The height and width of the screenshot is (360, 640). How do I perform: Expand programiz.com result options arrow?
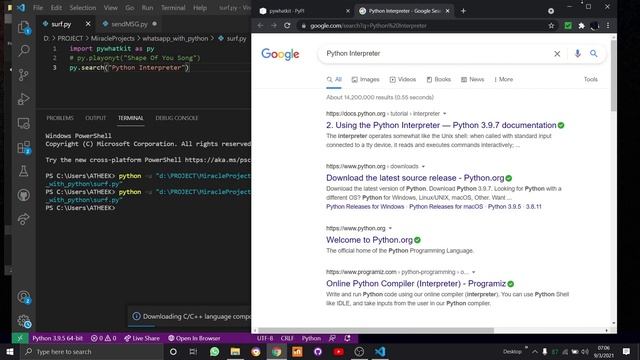tap(473, 272)
